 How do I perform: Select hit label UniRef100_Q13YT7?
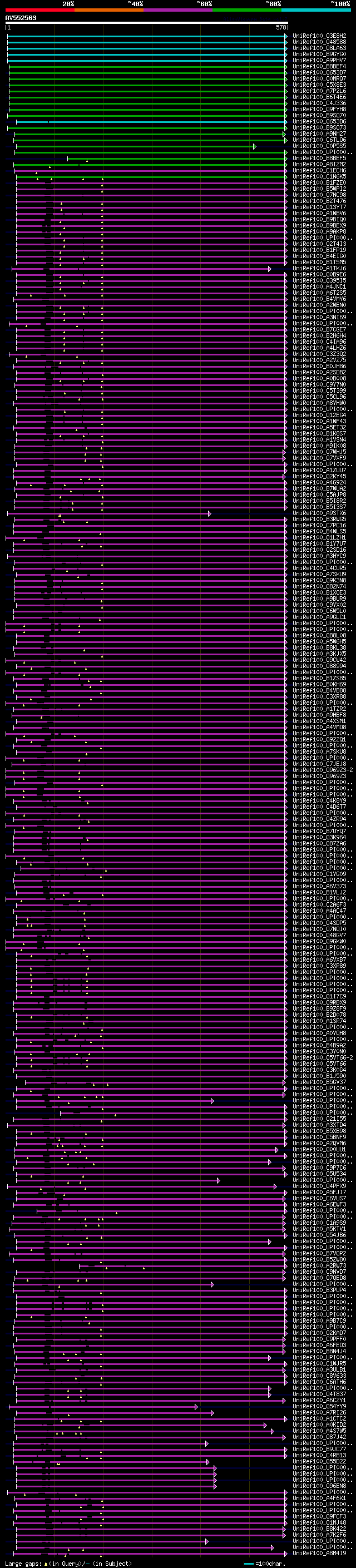319,207
